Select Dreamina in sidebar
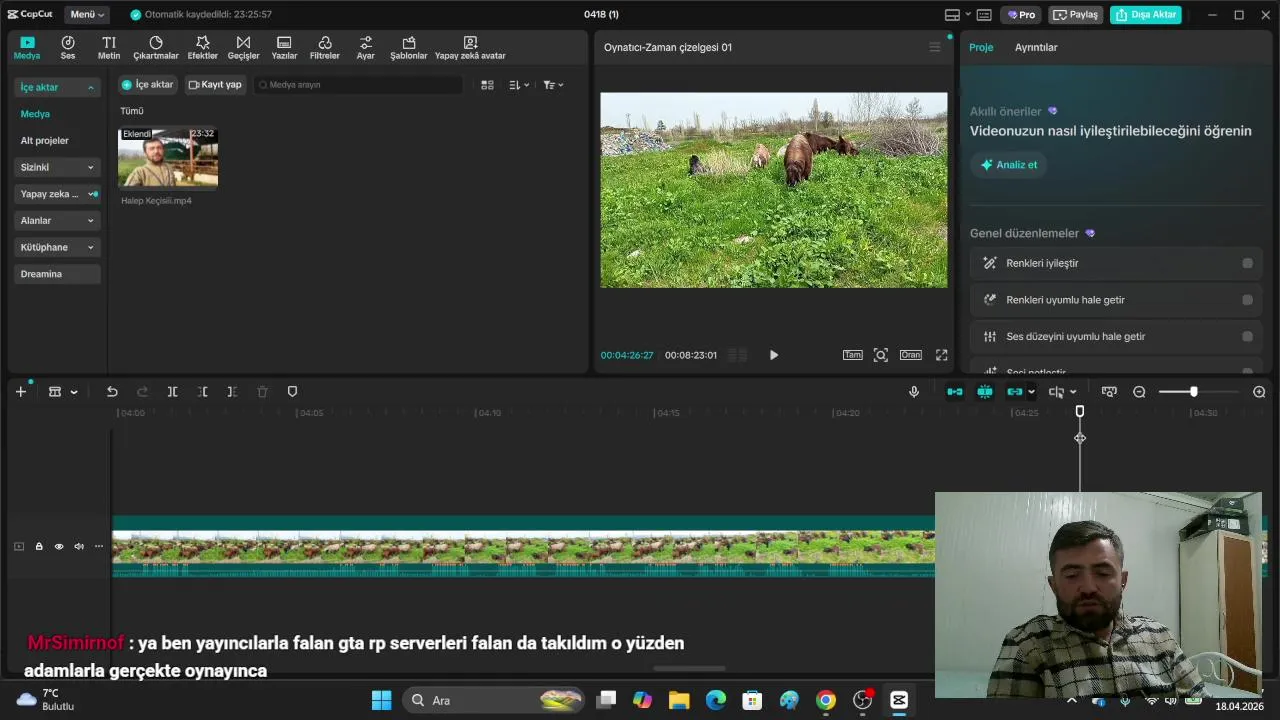 pos(57,274)
